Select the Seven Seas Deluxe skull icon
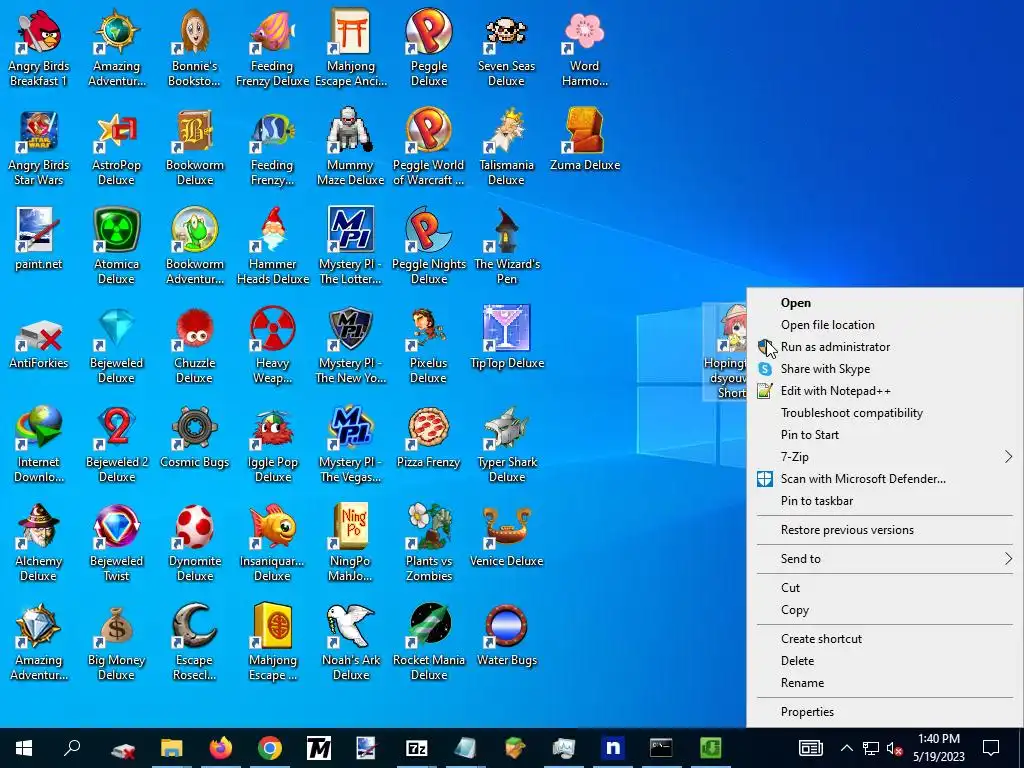 (506, 31)
